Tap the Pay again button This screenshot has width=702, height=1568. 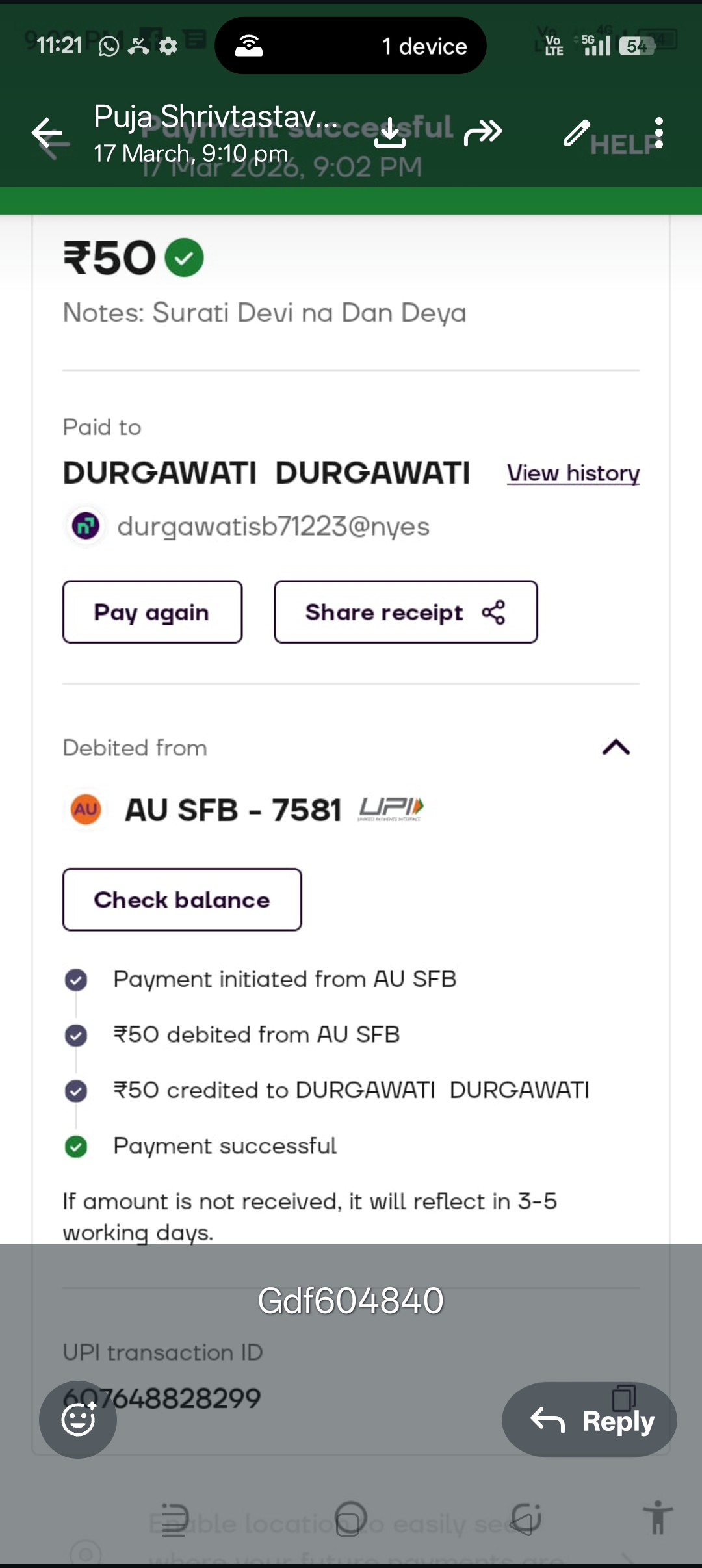click(152, 612)
